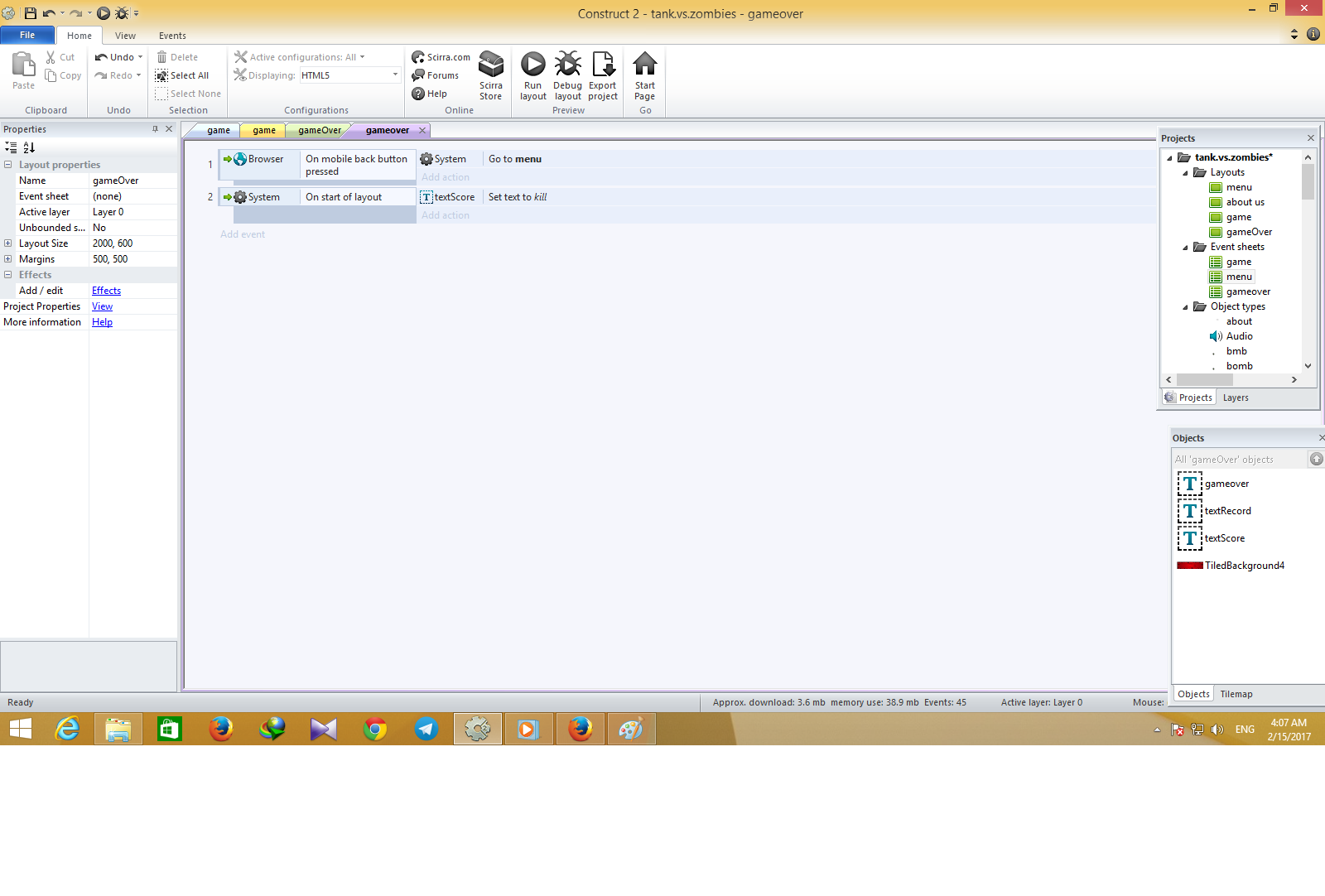Collapse the Object types folder
Image resolution: width=1325 pixels, height=896 pixels.
(1185, 307)
